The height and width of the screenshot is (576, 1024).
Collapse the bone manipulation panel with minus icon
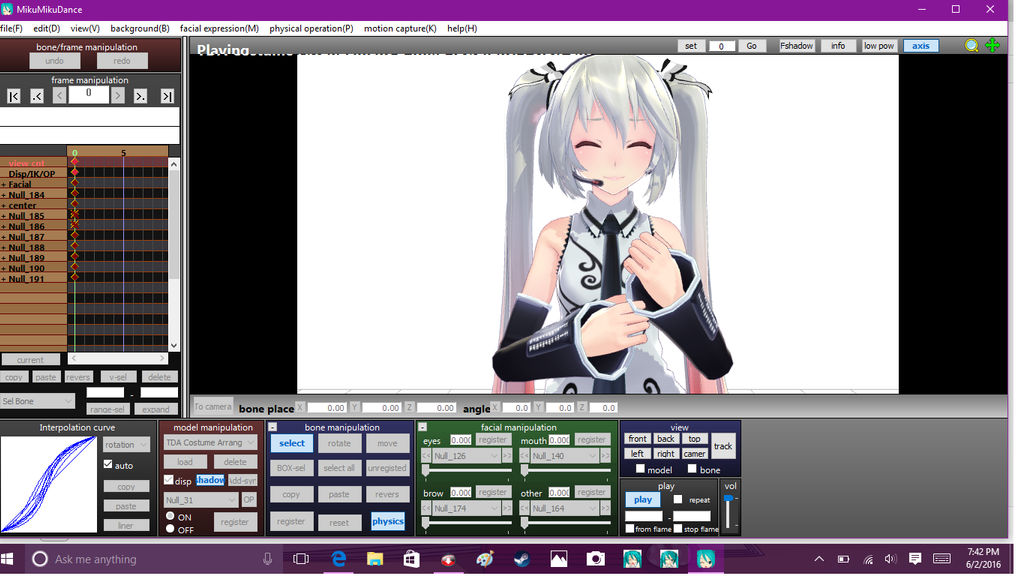point(273,427)
